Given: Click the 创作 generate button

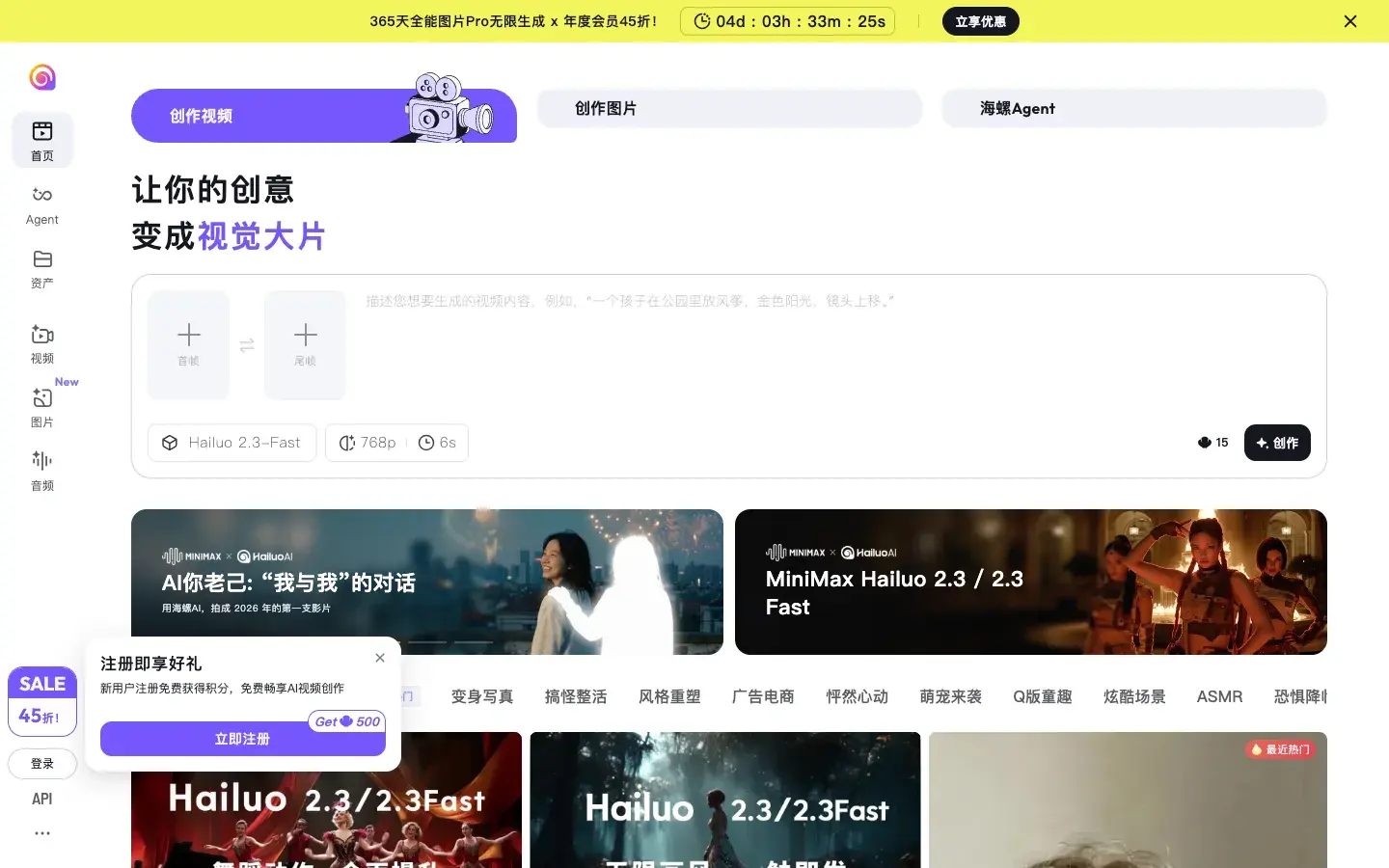Looking at the screenshot, I should point(1277,443).
